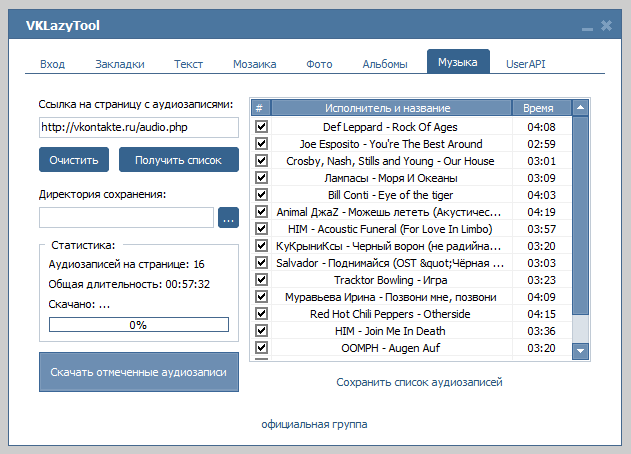
Task: Toggle the Tracktor Bowling - Игра checkbox
Action: tap(262, 280)
